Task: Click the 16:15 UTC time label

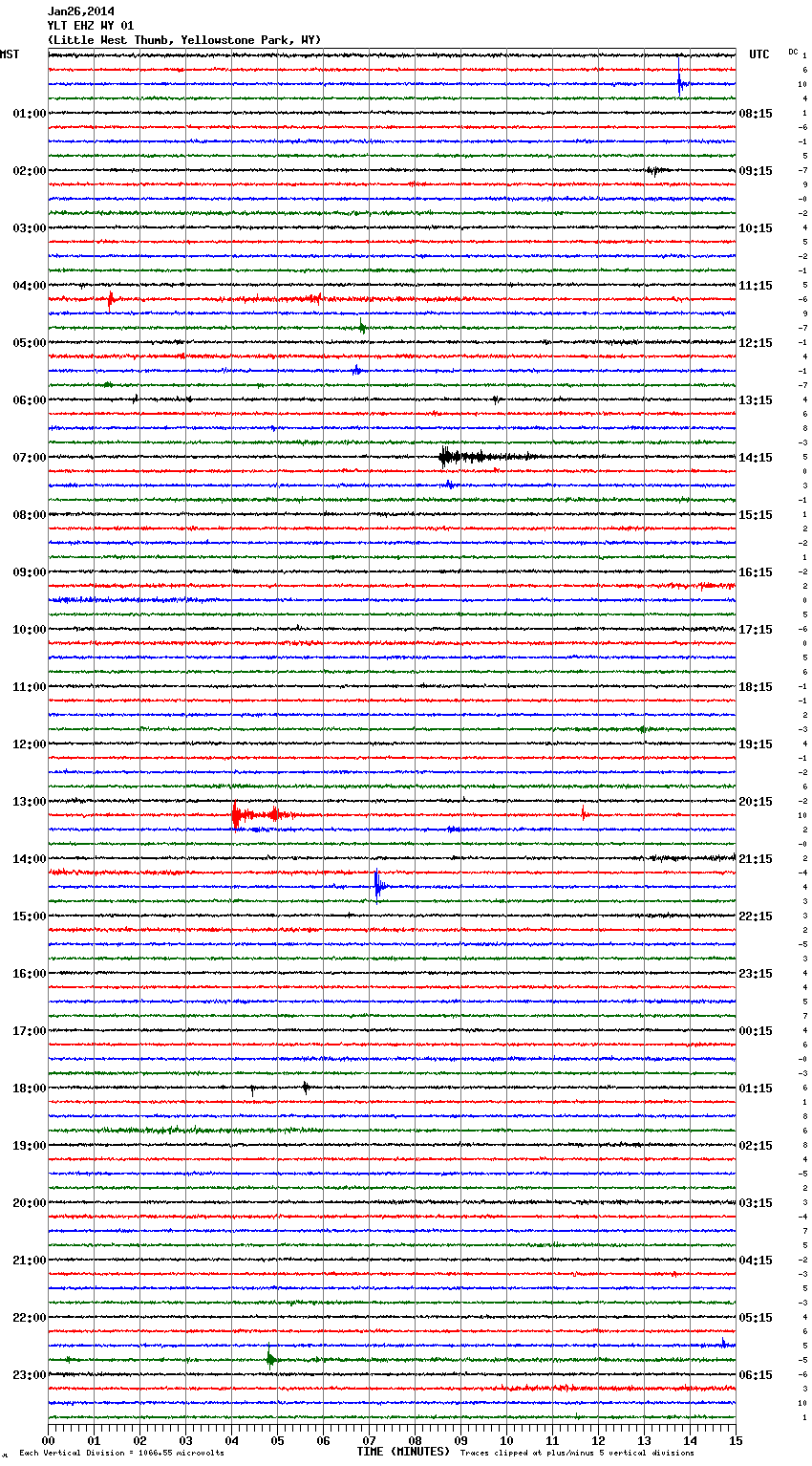Action: (756, 572)
